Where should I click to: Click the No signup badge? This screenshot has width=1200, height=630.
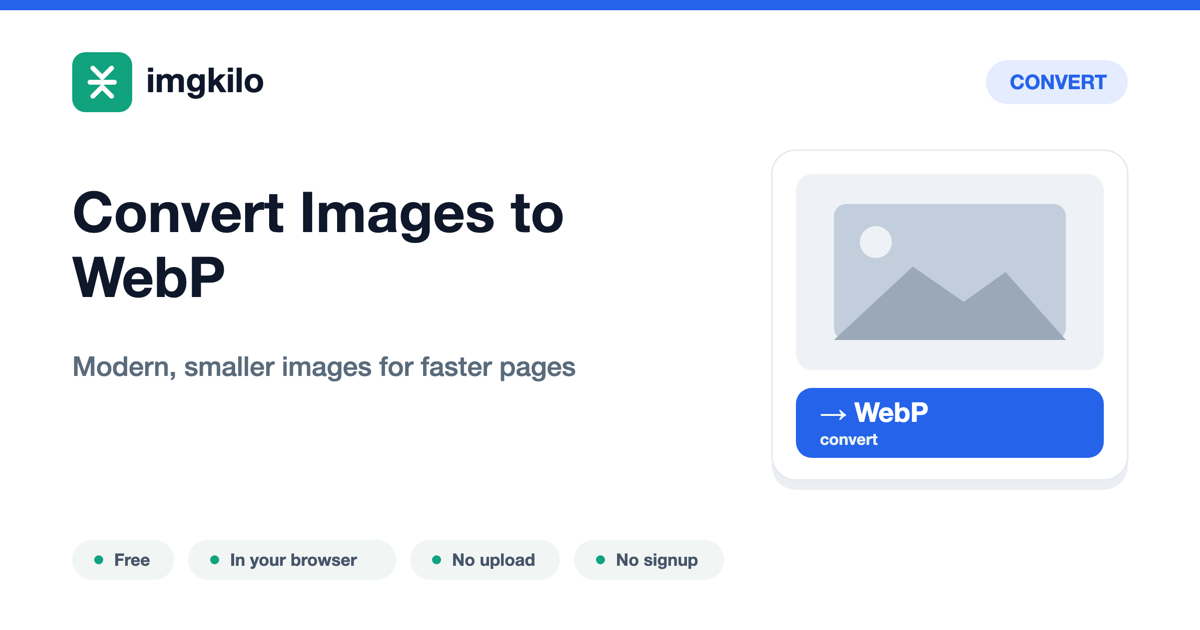pos(649,560)
